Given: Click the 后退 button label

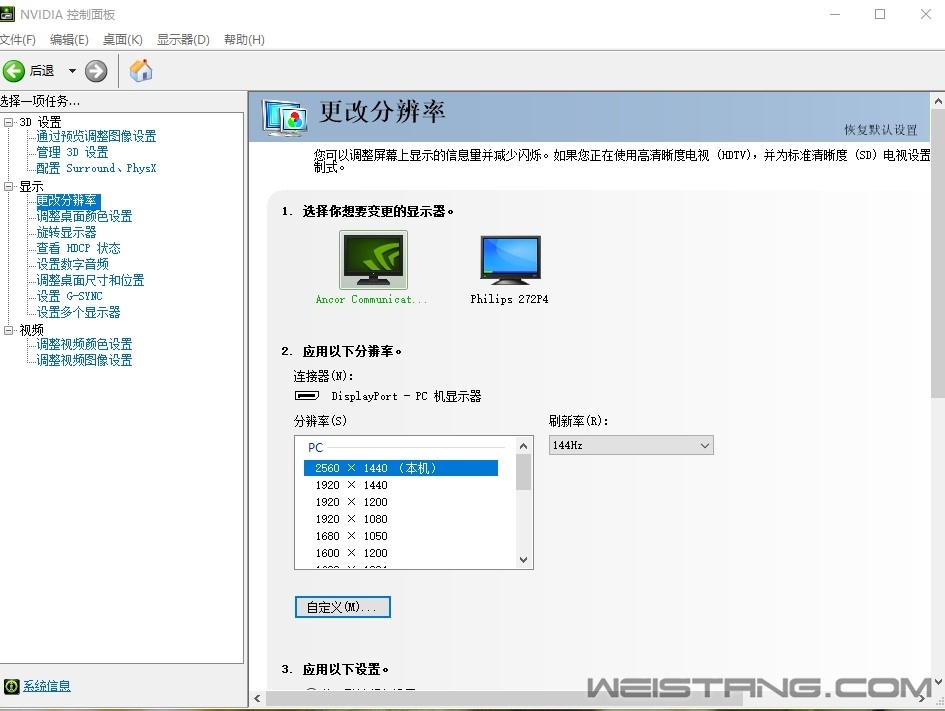Looking at the screenshot, I should 42,71.
